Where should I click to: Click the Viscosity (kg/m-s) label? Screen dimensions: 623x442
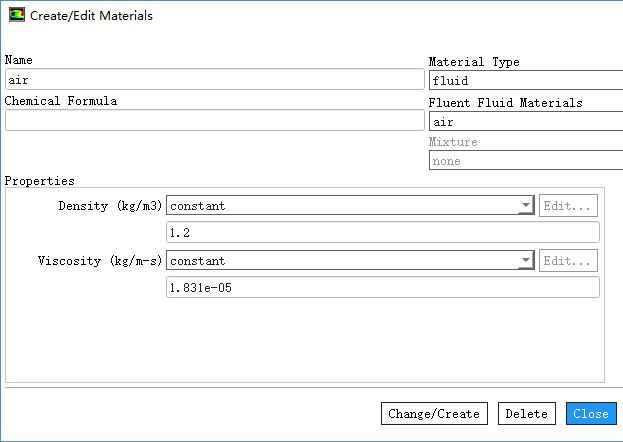click(x=100, y=261)
